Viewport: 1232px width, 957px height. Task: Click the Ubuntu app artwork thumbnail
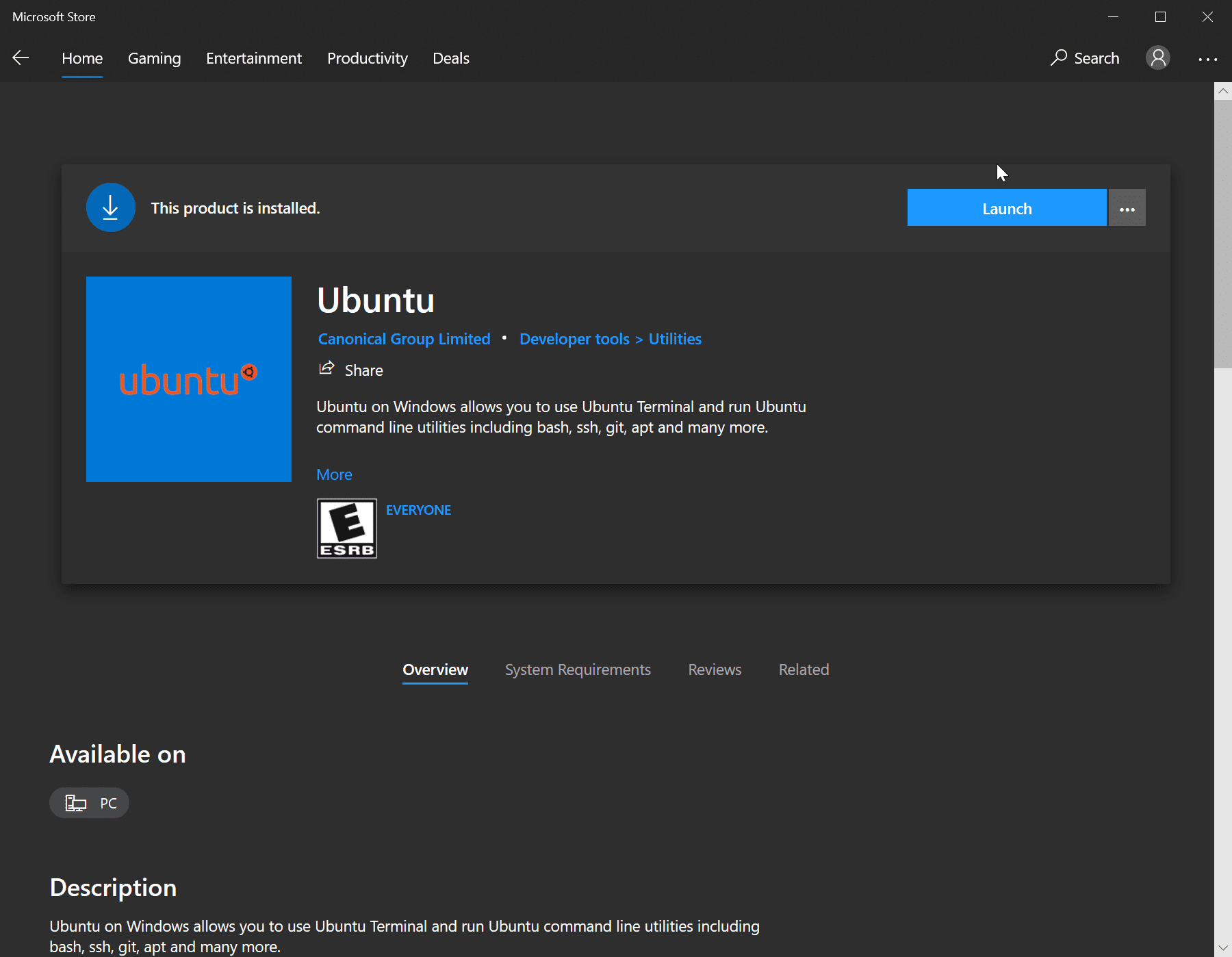188,379
